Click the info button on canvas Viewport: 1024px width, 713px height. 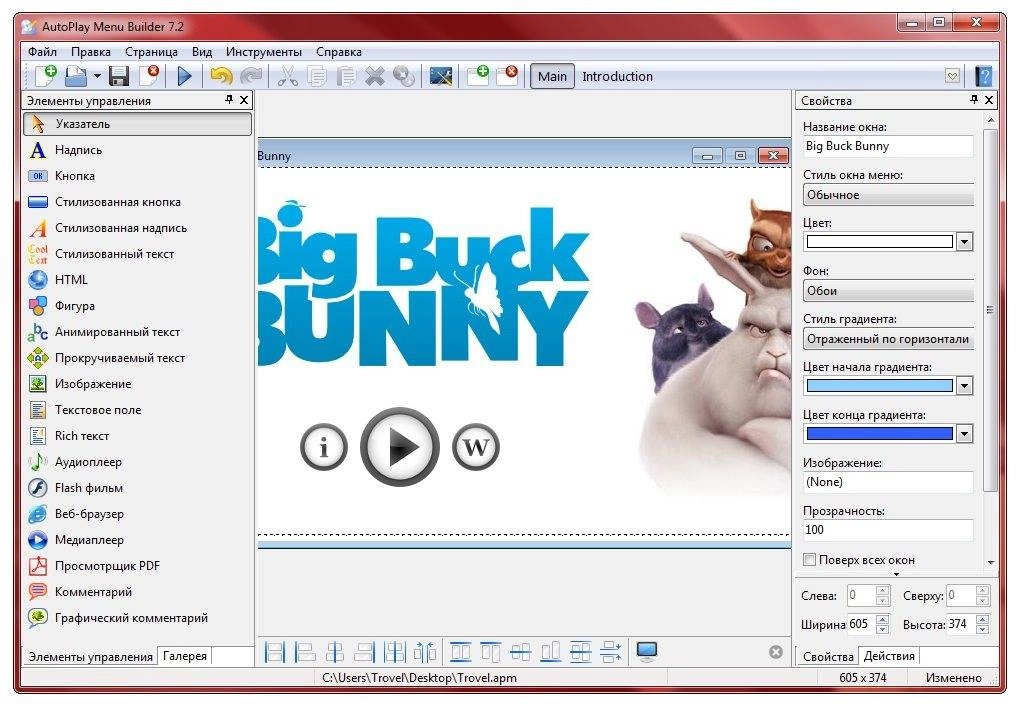click(324, 447)
